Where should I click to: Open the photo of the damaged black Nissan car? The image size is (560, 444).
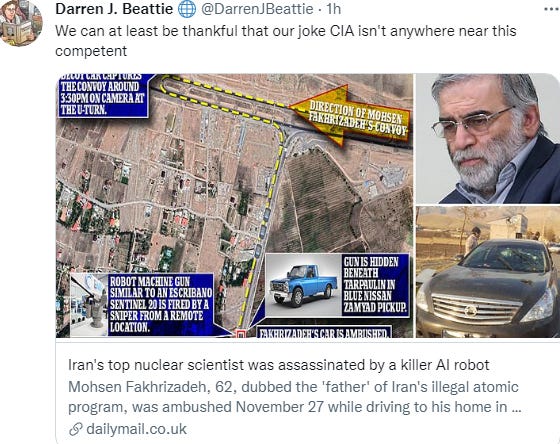(x=488, y=272)
